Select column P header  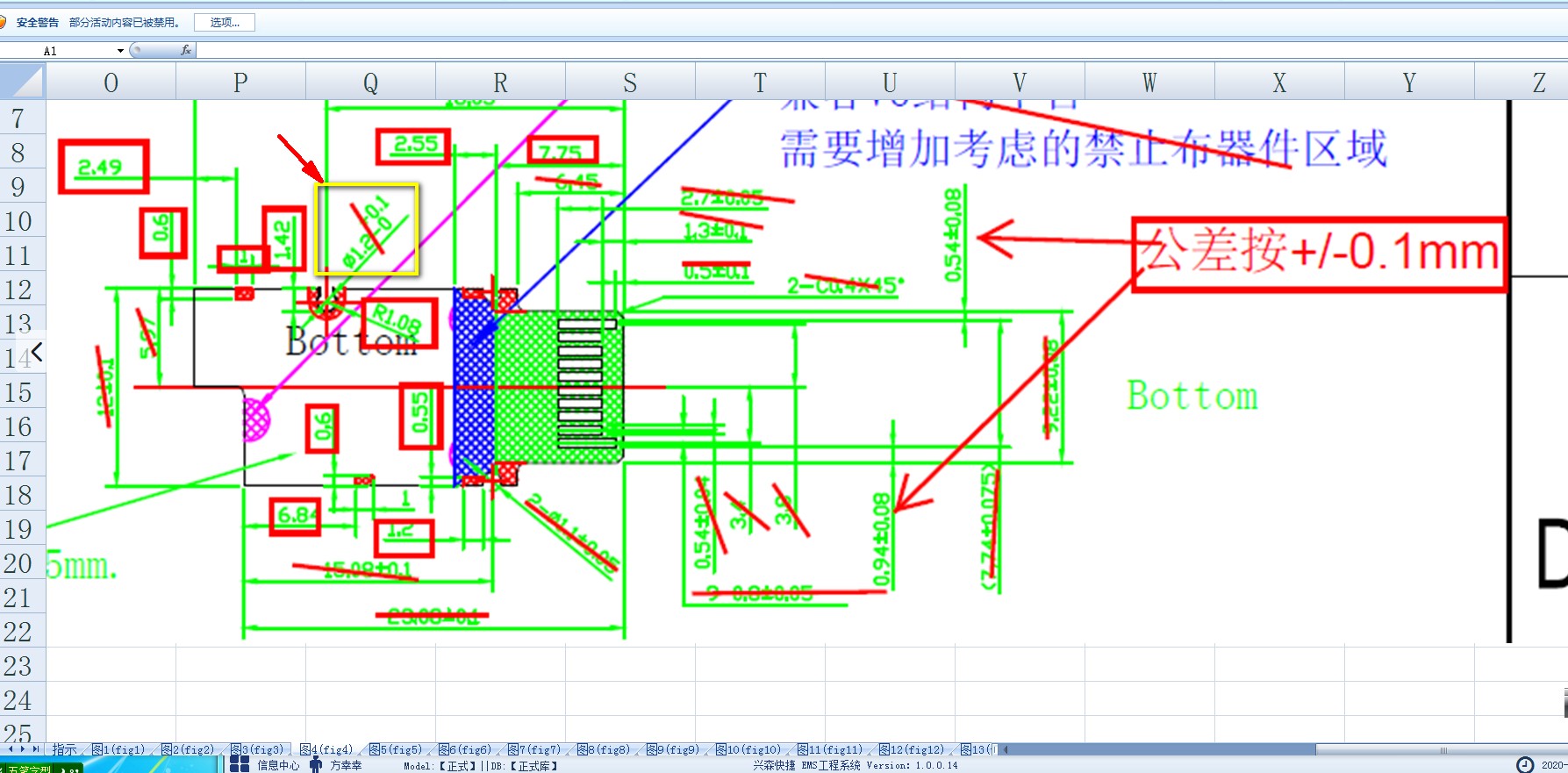tap(240, 82)
